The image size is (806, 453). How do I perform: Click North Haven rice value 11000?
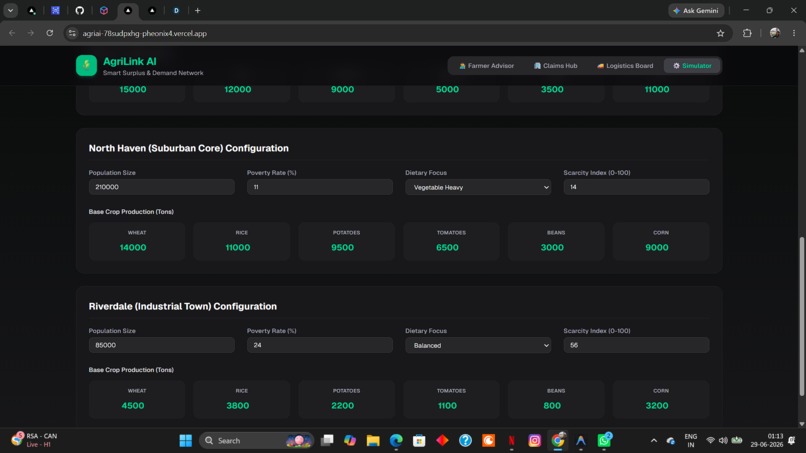[x=238, y=247]
